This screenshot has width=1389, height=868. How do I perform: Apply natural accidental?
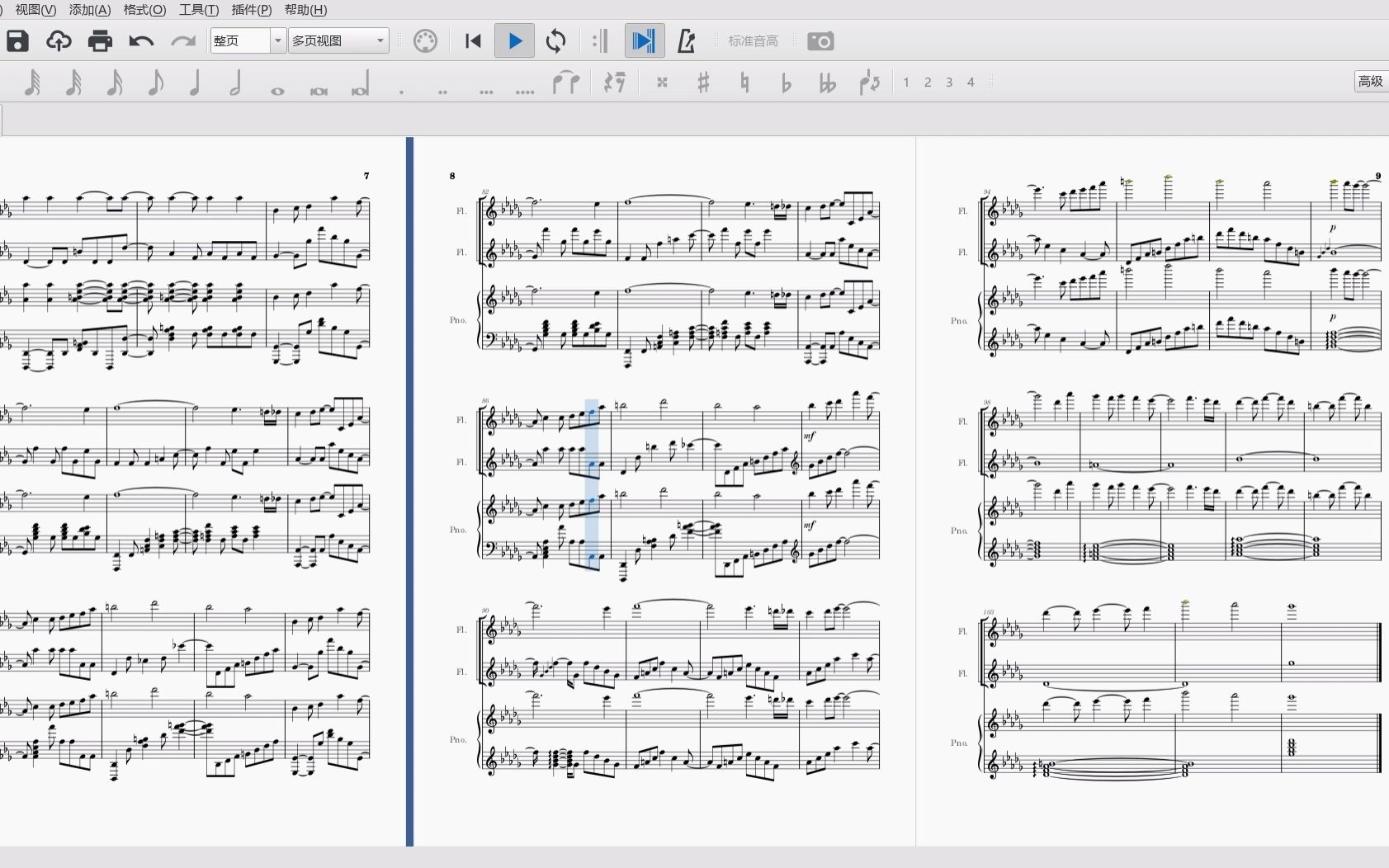tap(744, 83)
